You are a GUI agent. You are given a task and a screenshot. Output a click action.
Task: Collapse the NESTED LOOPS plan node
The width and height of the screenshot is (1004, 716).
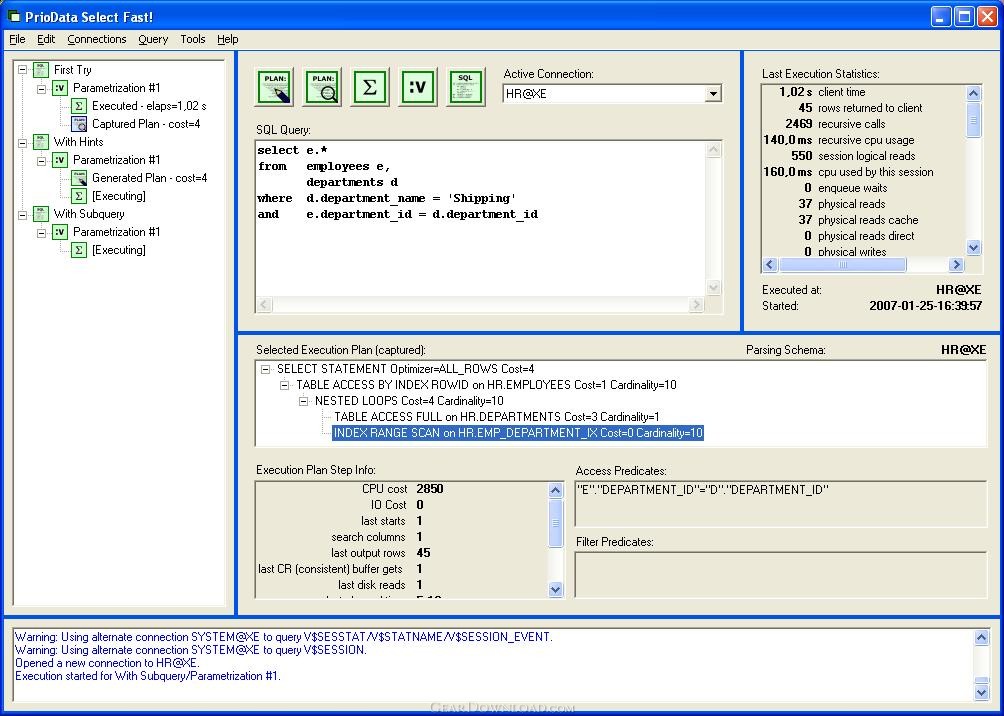coord(304,402)
